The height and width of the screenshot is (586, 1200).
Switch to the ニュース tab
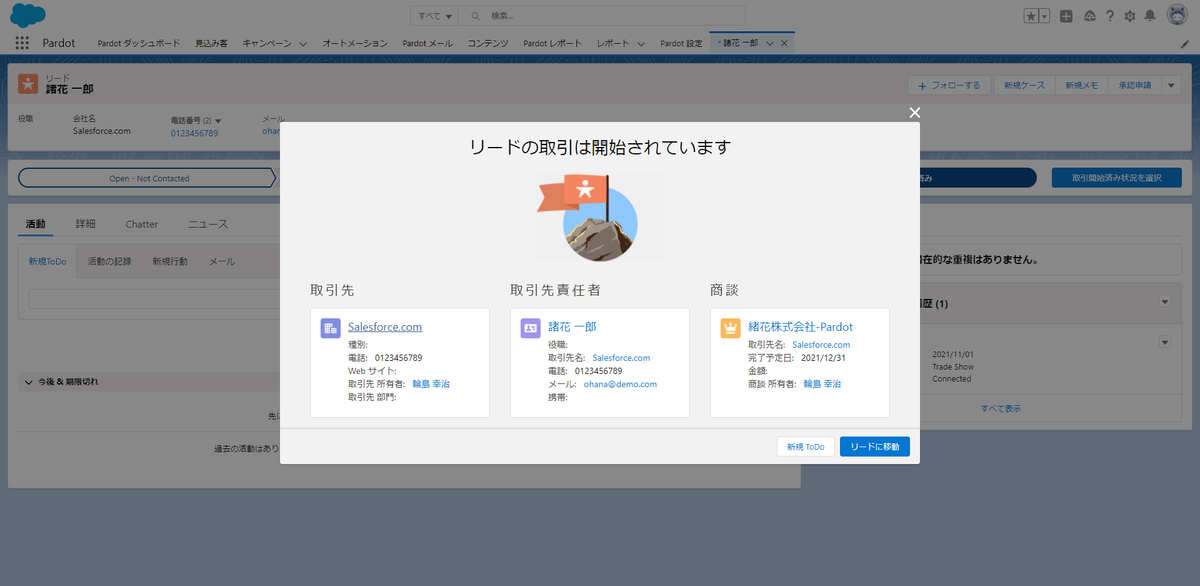pos(208,224)
